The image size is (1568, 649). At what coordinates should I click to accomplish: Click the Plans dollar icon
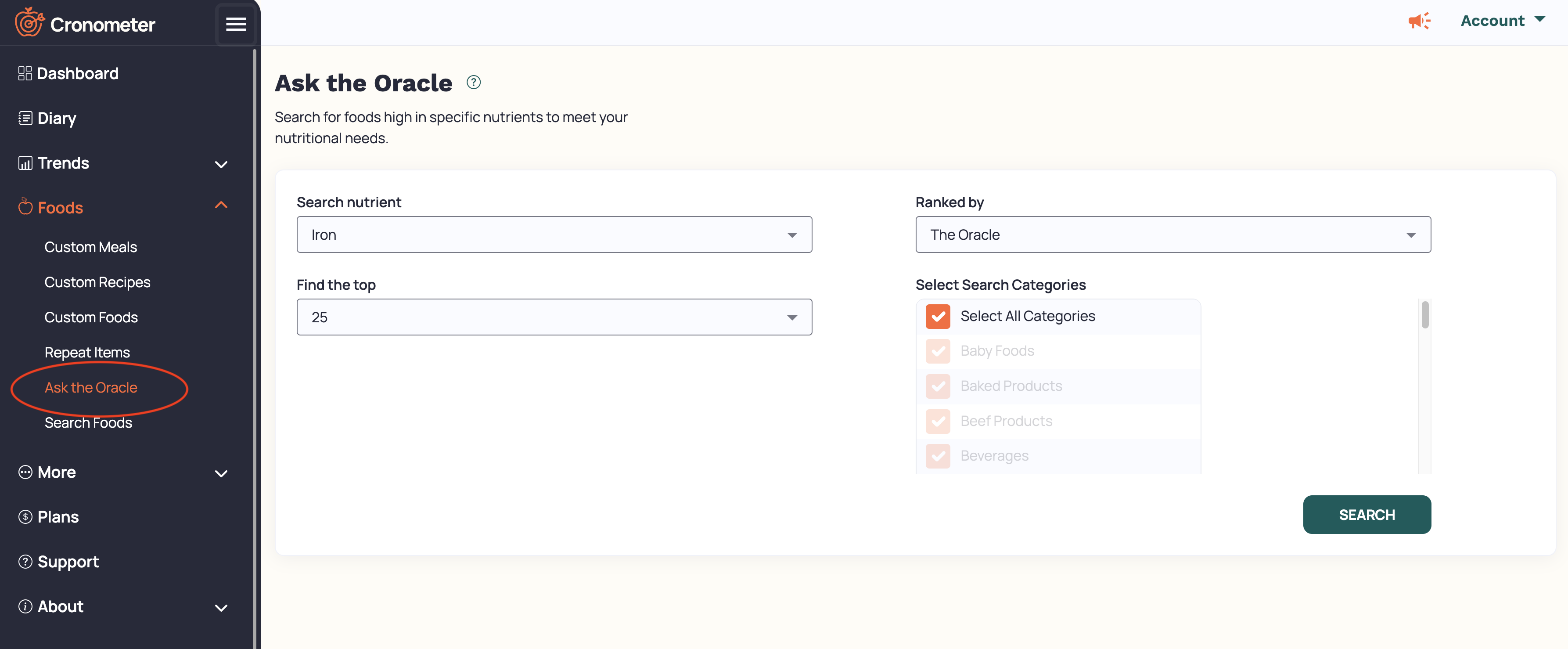pyautogui.click(x=25, y=517)
